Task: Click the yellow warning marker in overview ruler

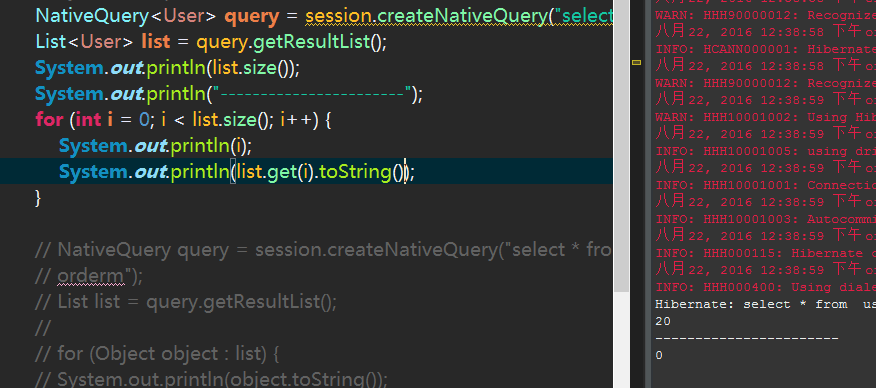Action: (636, 63)
